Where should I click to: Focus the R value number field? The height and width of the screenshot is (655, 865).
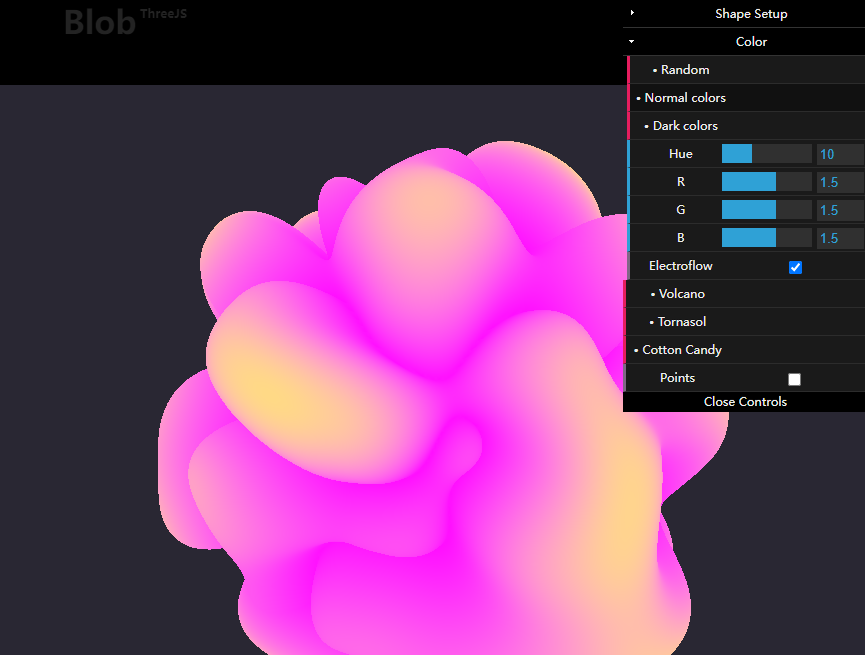(x=839, y=182)
